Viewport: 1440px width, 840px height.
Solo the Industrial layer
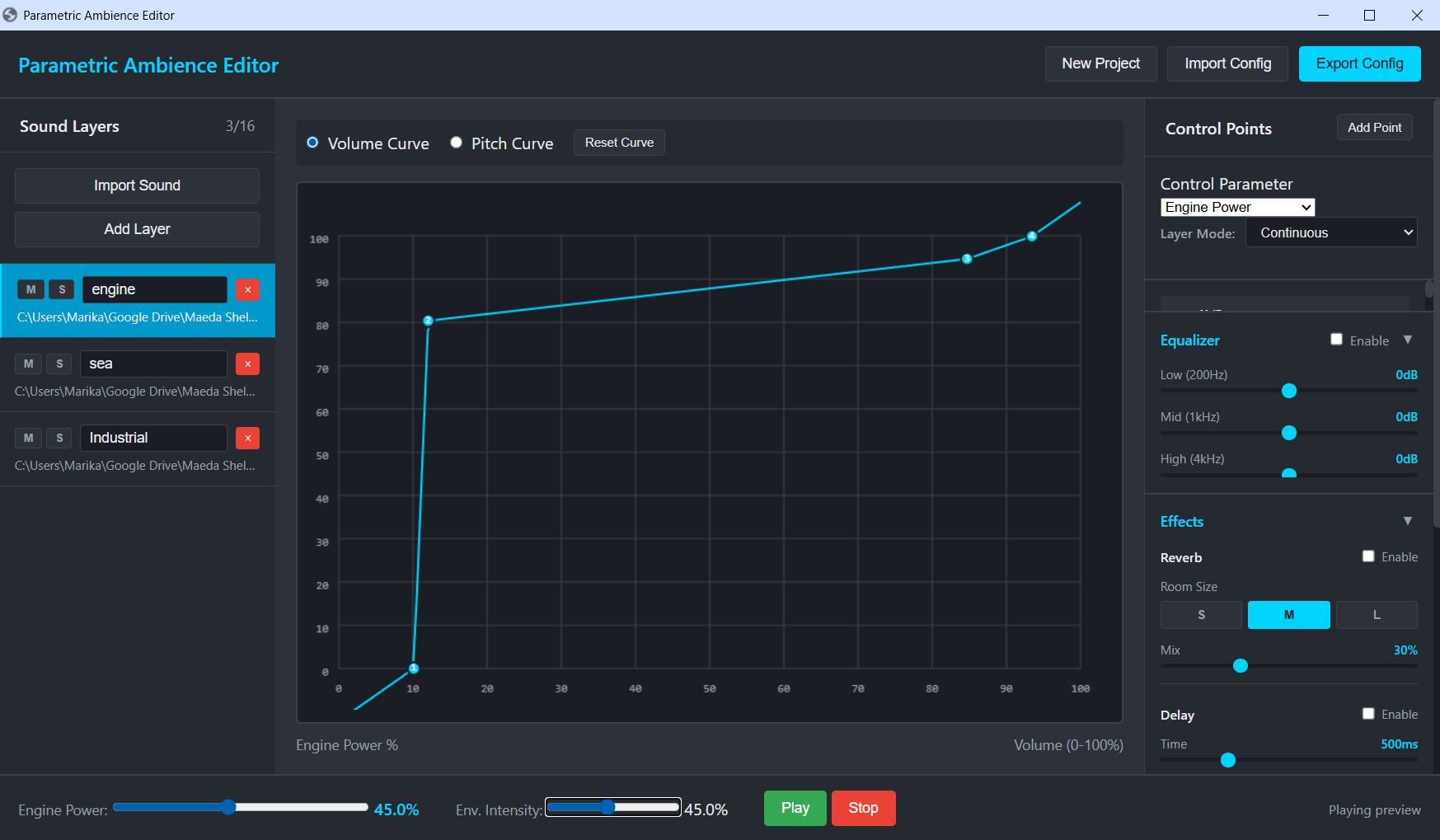[x=59, y=438]
